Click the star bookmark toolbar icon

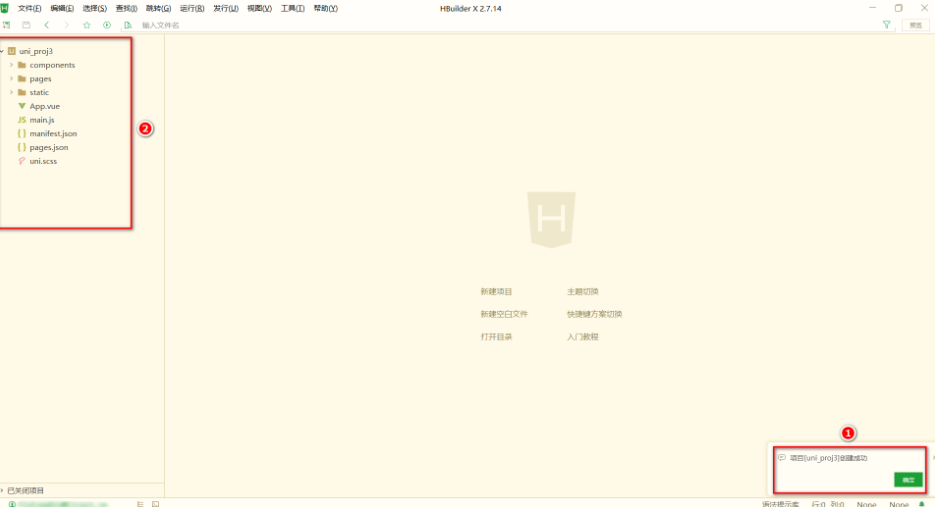click(86, 25)
